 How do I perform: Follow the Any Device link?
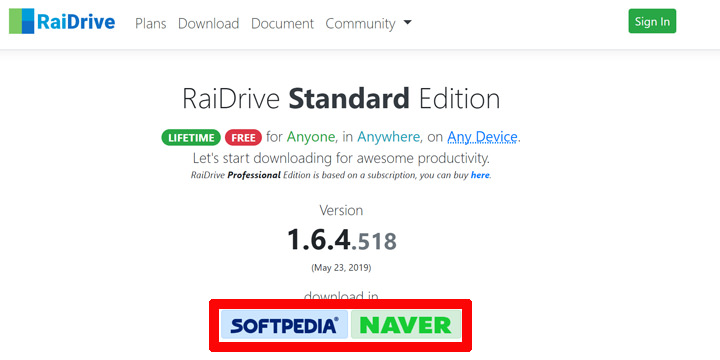[483, 137]
